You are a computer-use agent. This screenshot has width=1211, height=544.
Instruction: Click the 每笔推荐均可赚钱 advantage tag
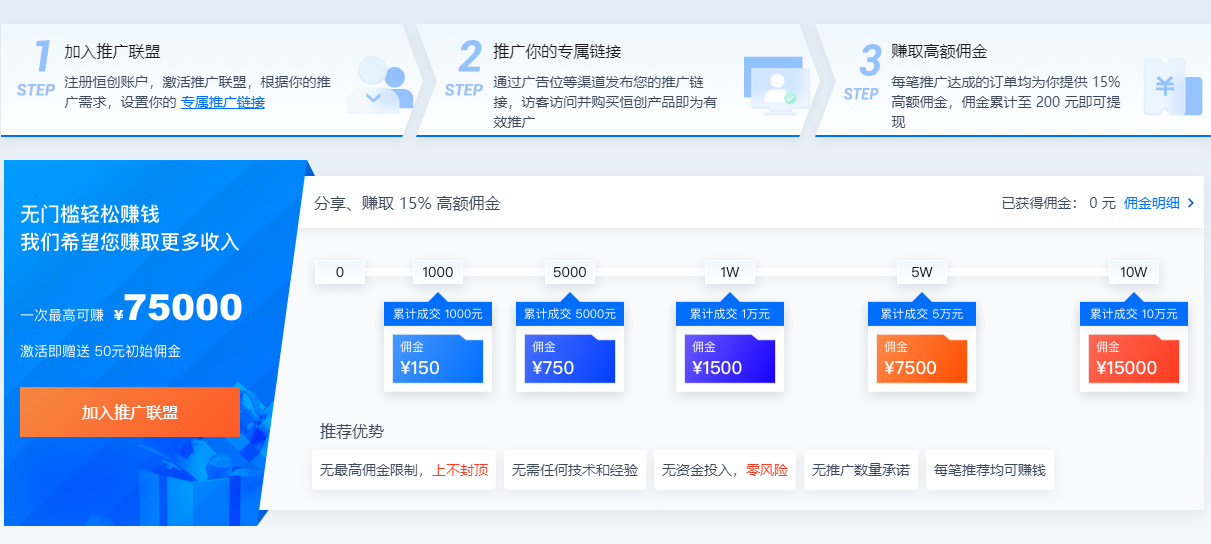pos(990,470)
